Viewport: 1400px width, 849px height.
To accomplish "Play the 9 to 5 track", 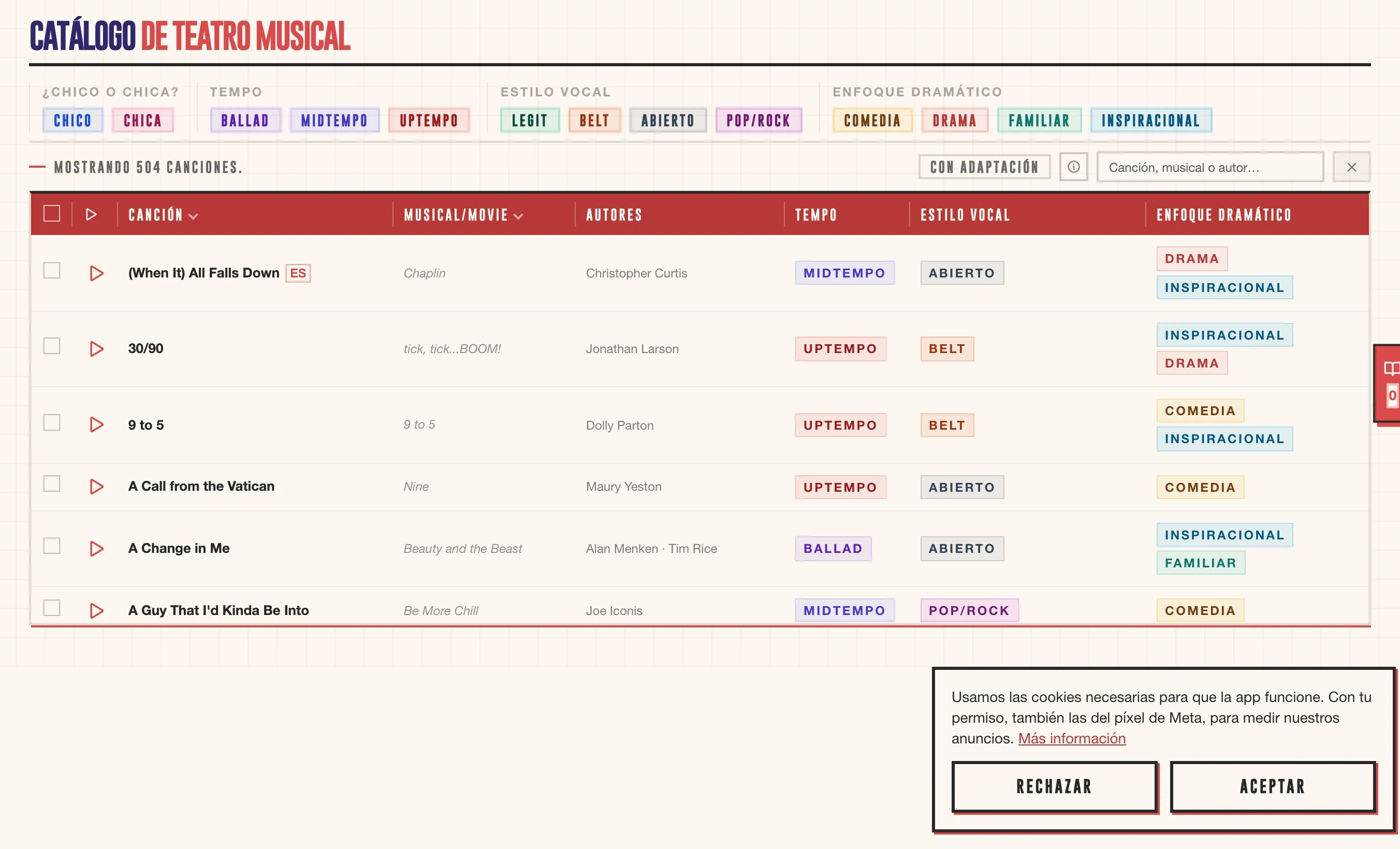I will [x=97, y=425].
